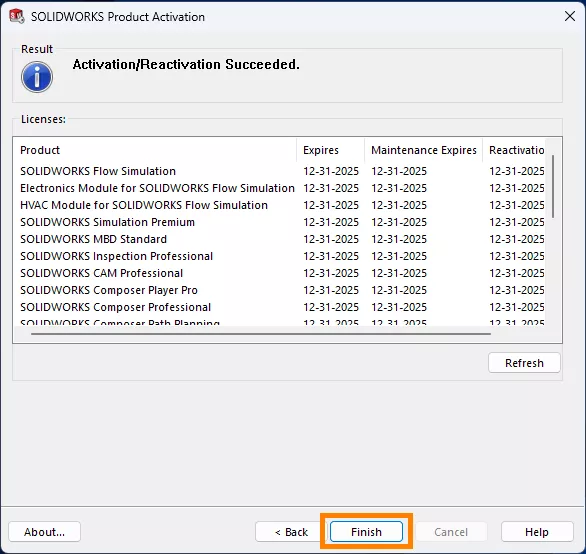Click Expires date for MBD Standard

coord(331,239)
